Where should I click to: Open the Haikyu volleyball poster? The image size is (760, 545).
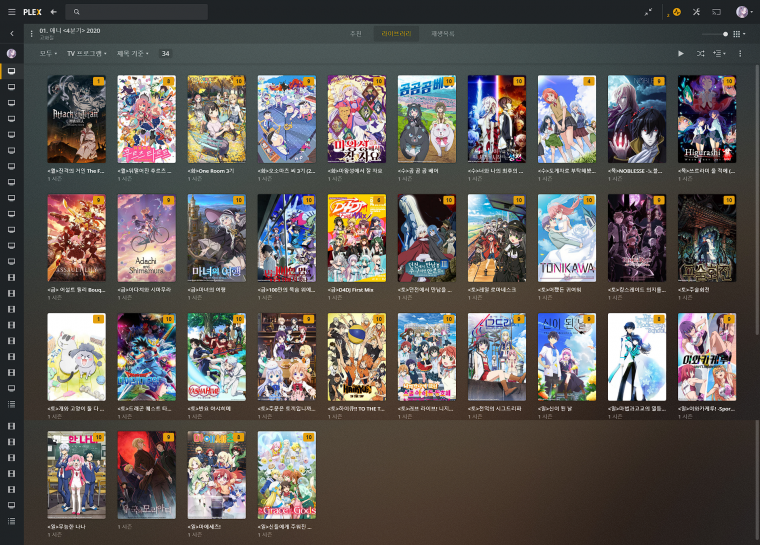pos(357,357)
